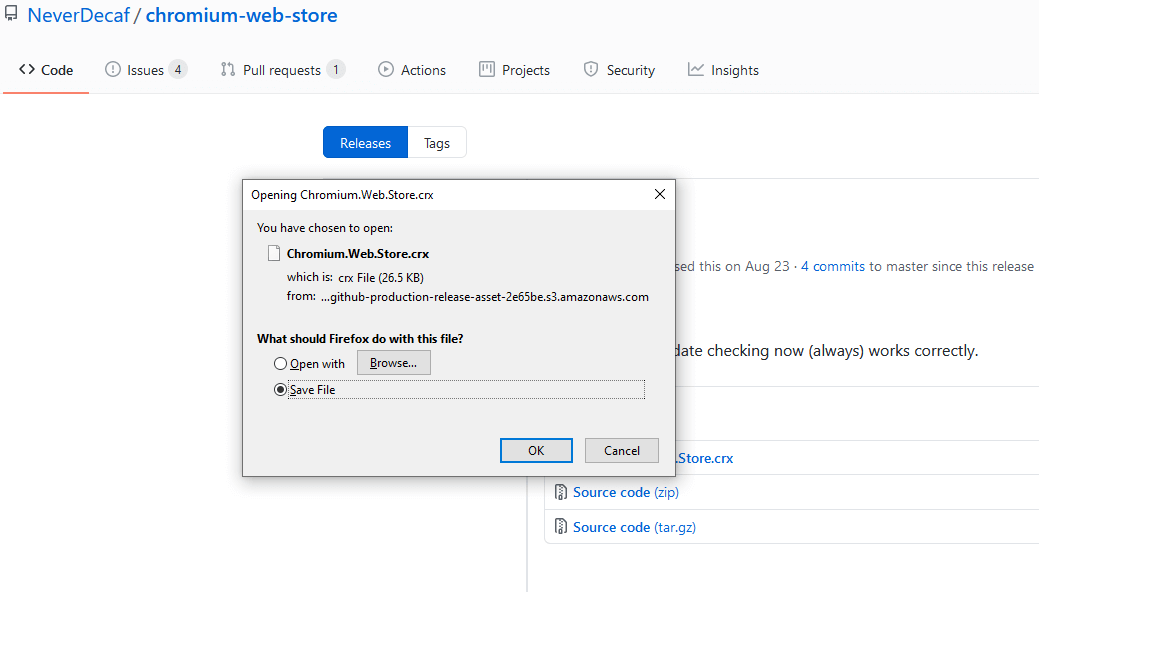This screenshot has width=1152, height=648.
Task: Open the Code tab
Action: coord(46,70)
